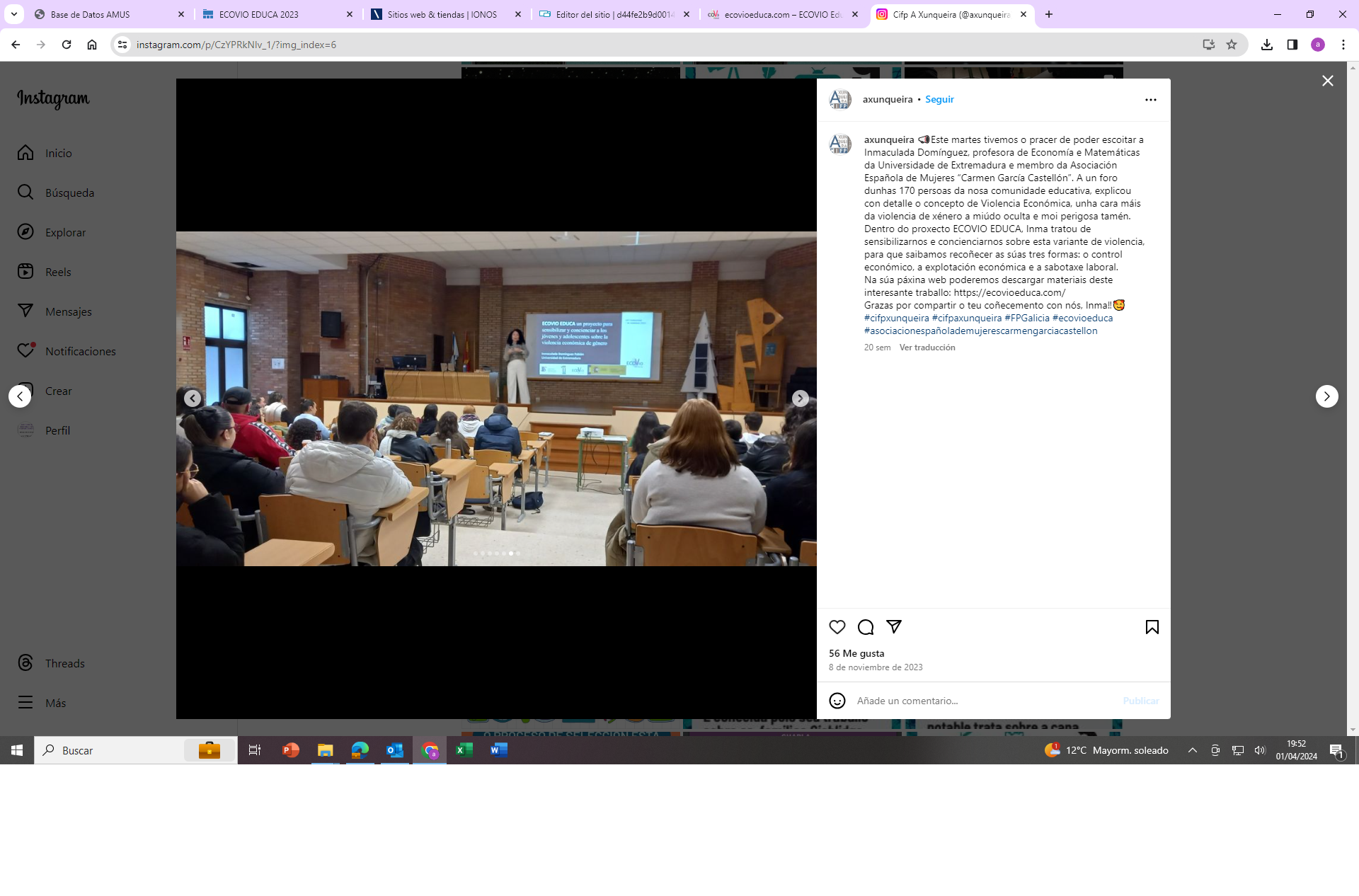Expand the Más menu

pyautogui.click(x=55, y=703)
